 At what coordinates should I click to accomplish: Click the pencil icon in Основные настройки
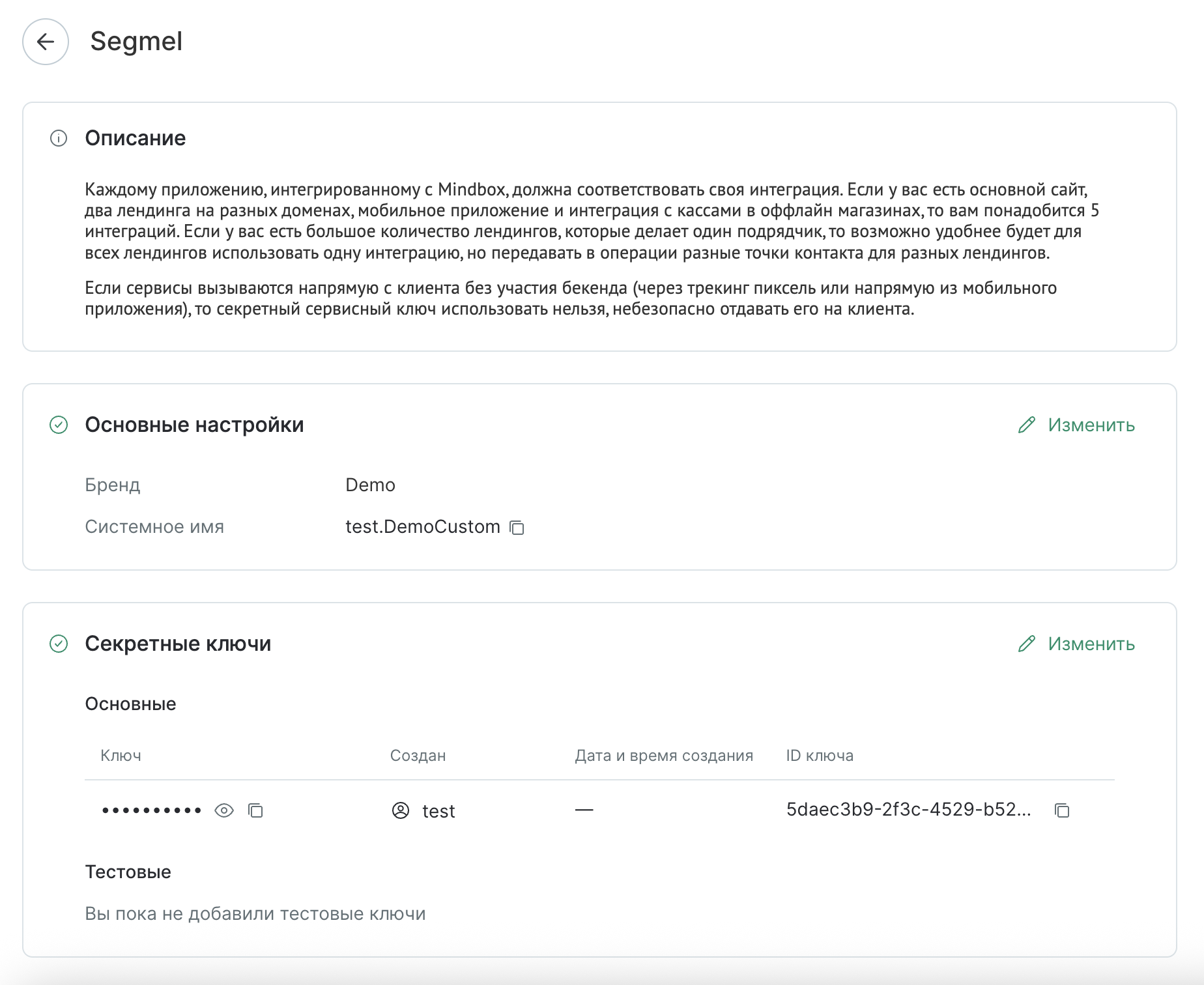point(1027,425)
